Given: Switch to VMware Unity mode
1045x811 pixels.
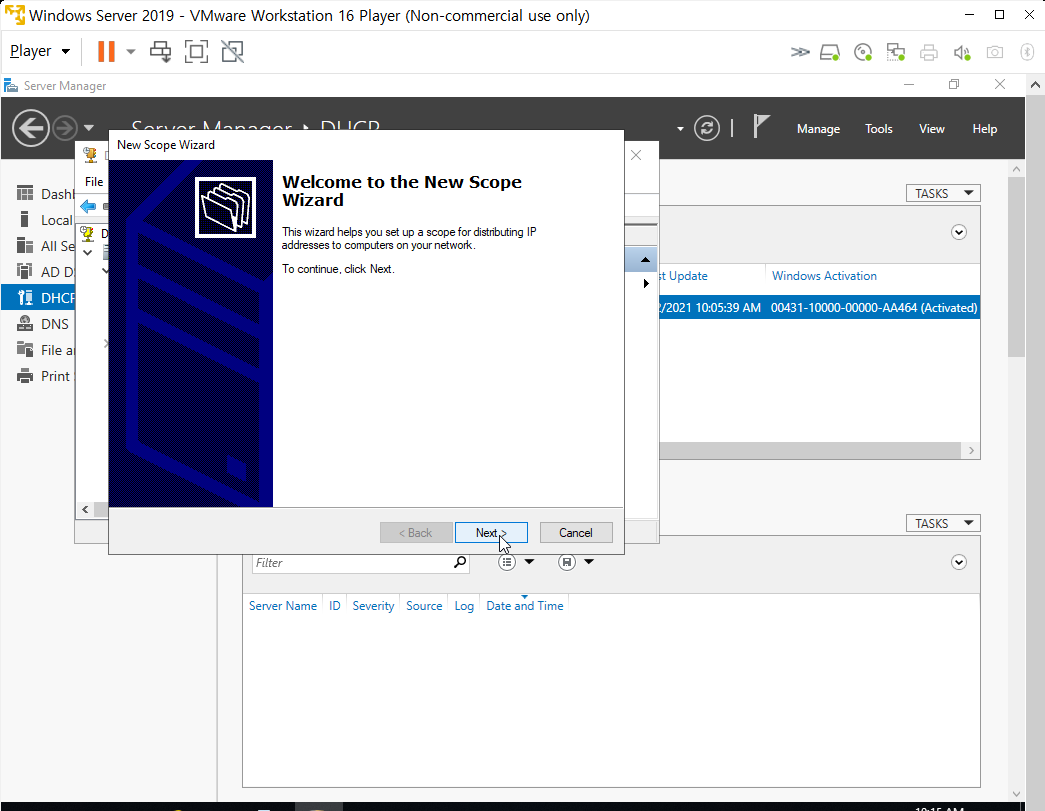Looking at the screenshot, I should tap(233, 51).
